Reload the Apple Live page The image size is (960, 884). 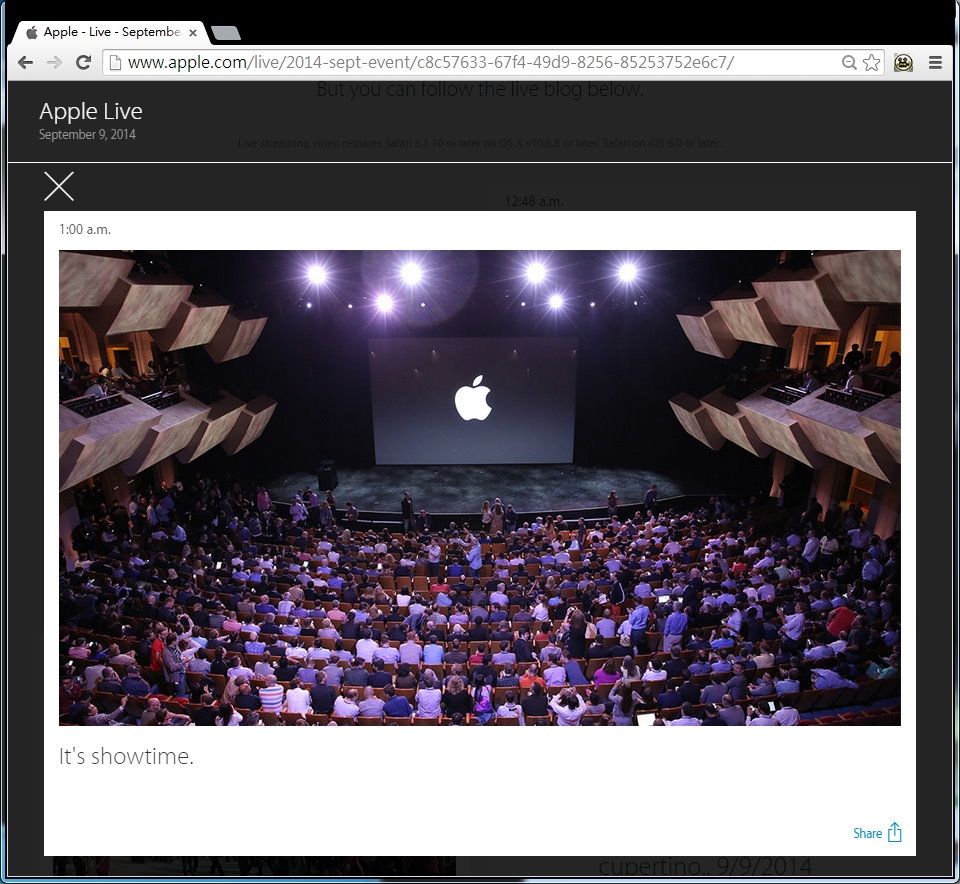tap(83, 62)
